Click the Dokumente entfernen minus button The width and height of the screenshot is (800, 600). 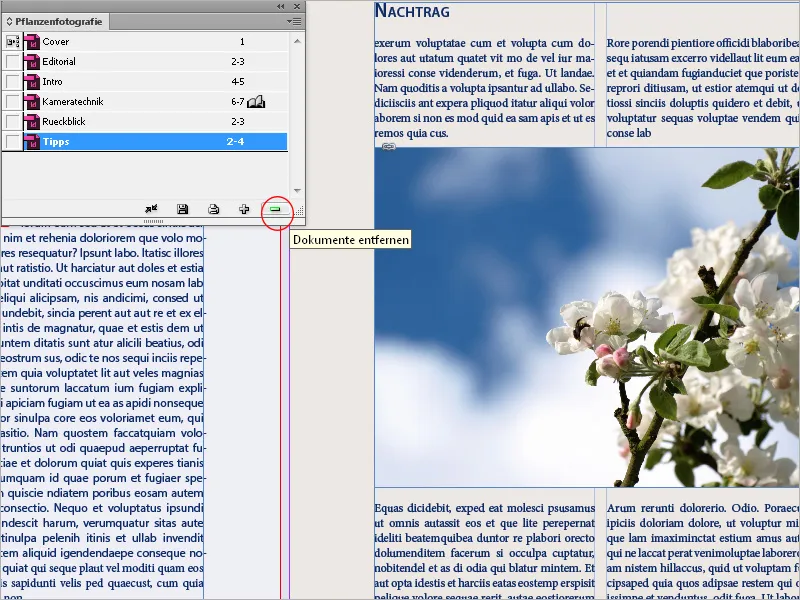pyautogui.click(x=276, y=209)
